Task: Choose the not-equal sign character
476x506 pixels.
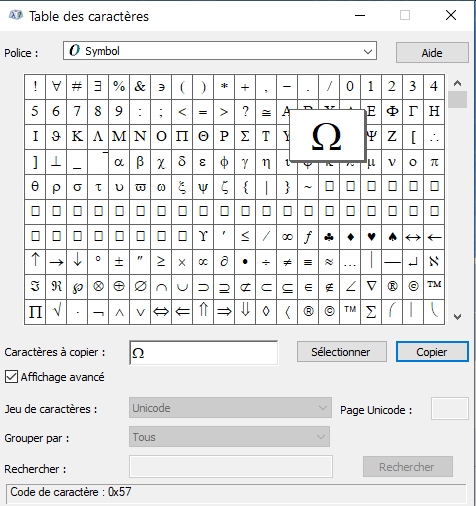Action: 287,262
